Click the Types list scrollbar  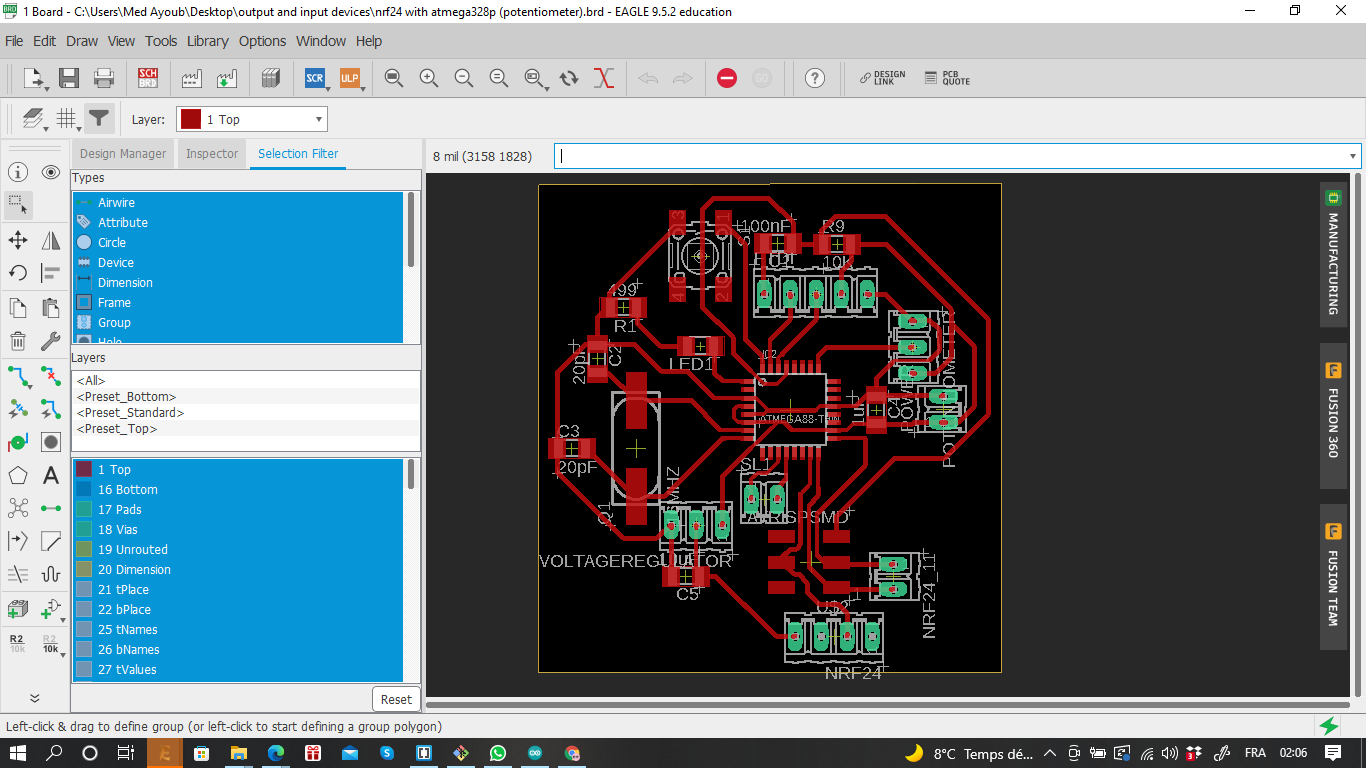[x=411, y=229]
